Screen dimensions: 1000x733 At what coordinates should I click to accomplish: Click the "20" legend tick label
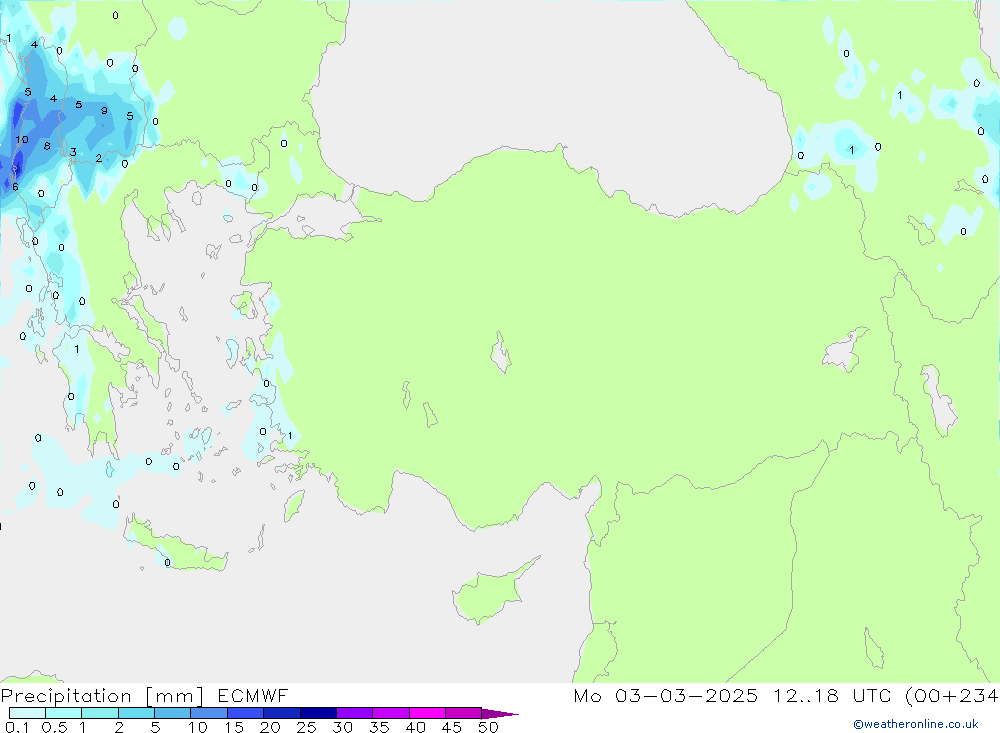pyautogui.click(x=270, y=727)
